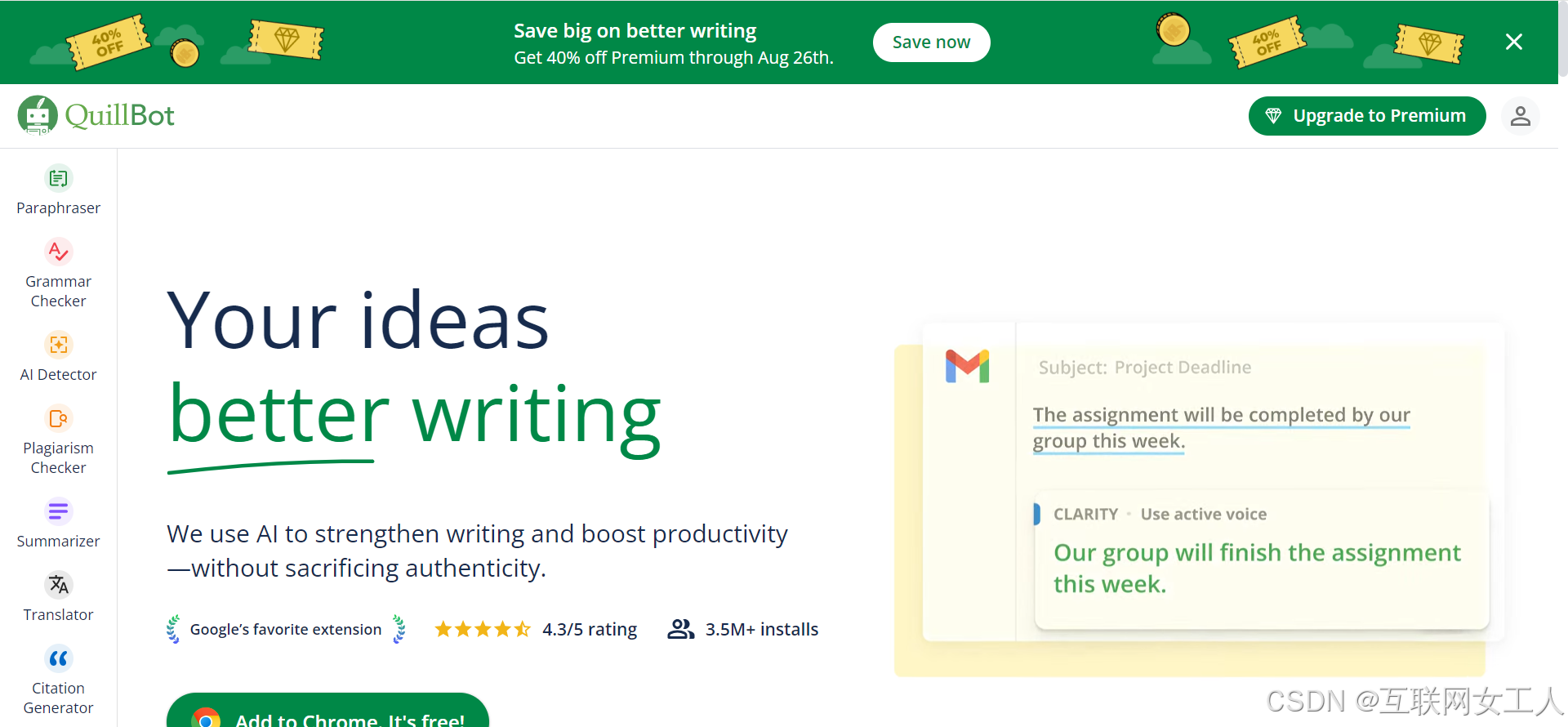Open the AI Detector icon
Screen dimensions: 1568x727
coord(58,345)
